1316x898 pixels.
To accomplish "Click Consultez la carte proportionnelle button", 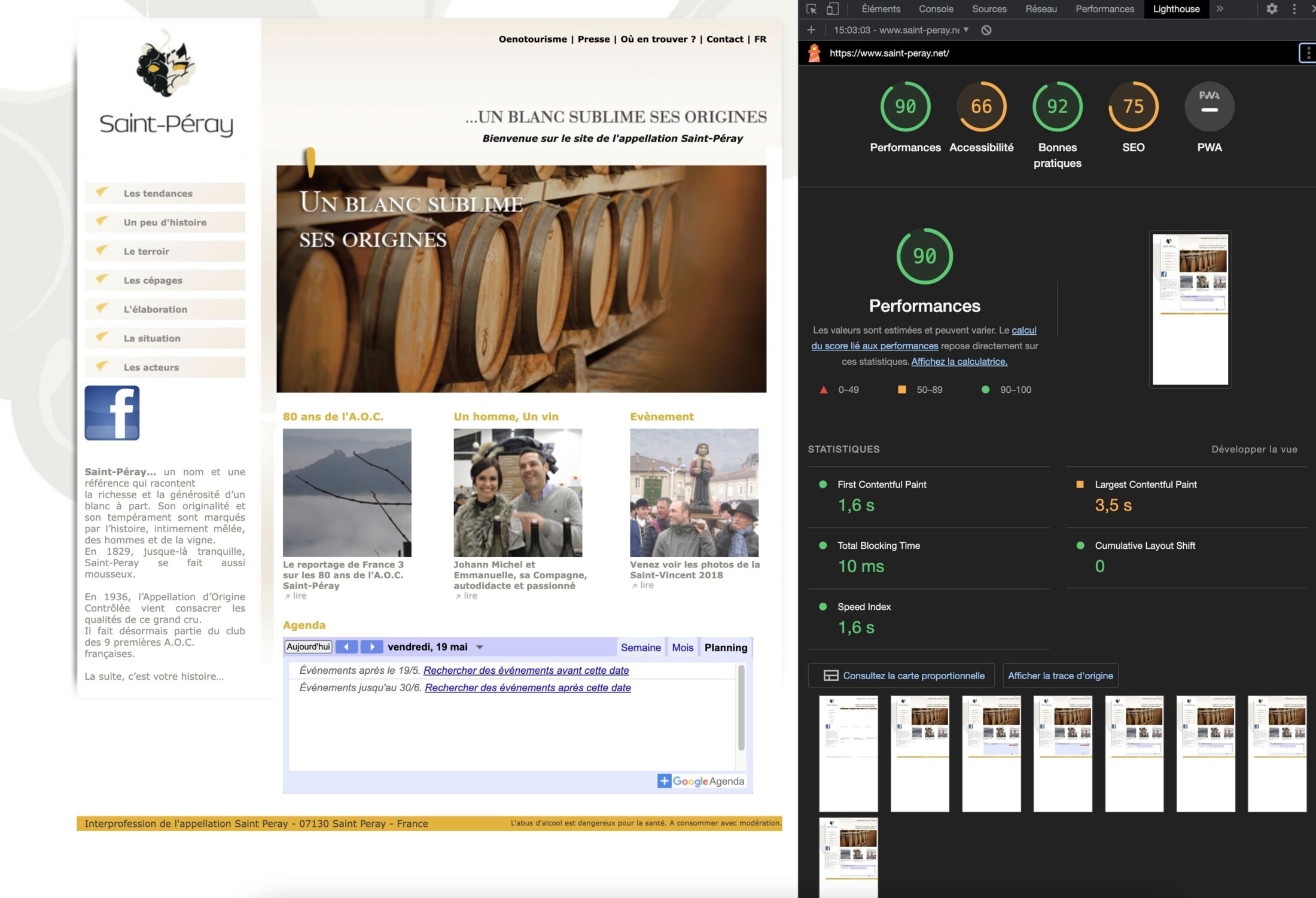I will tap(901, 676).
